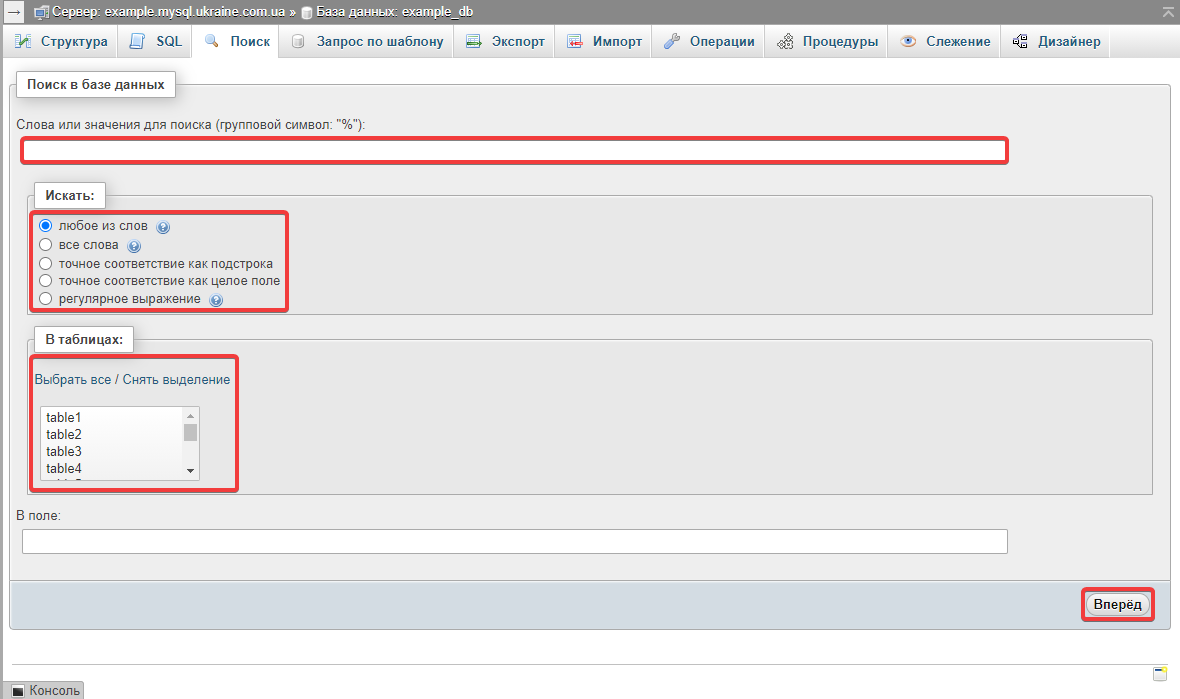
Task: Click the Structure tab icon
Action: [23, 42]
